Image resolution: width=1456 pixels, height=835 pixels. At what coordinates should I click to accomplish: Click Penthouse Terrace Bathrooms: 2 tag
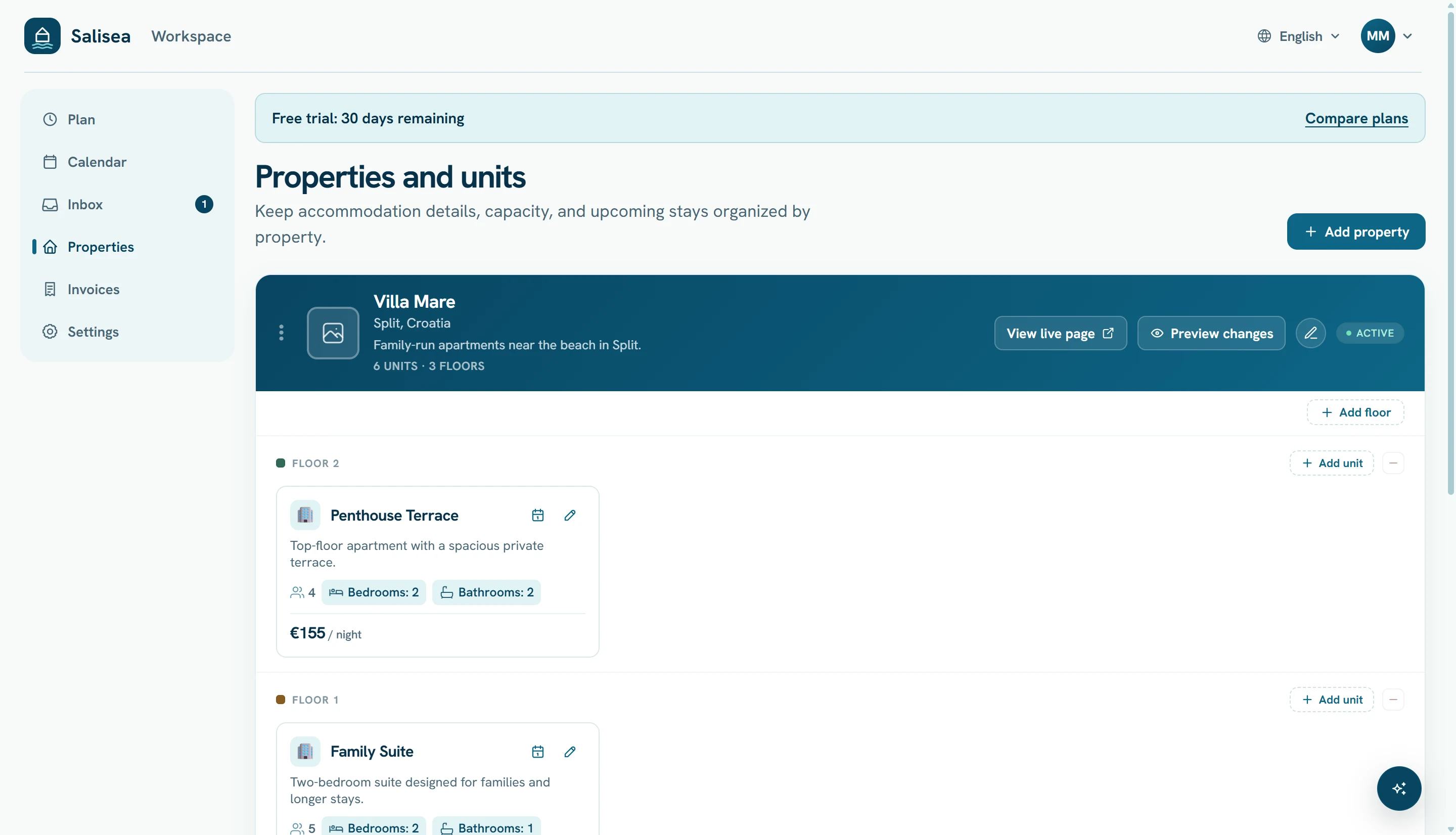click(x=486, y=592)
